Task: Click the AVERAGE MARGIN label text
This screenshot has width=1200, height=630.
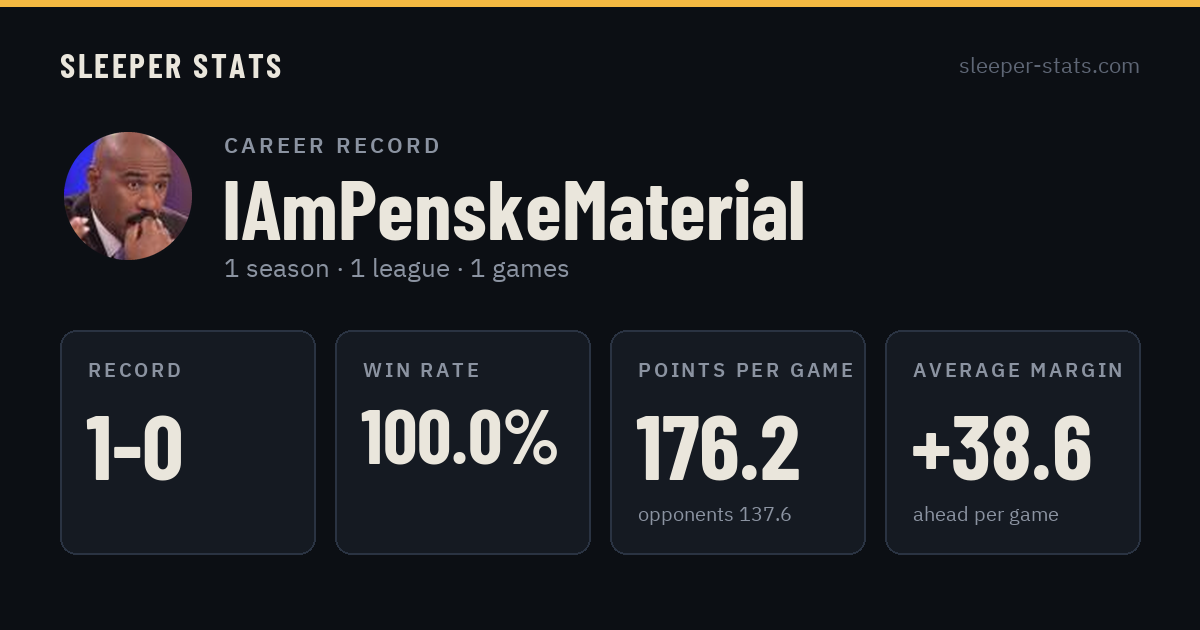Action: coord(1018,370)
